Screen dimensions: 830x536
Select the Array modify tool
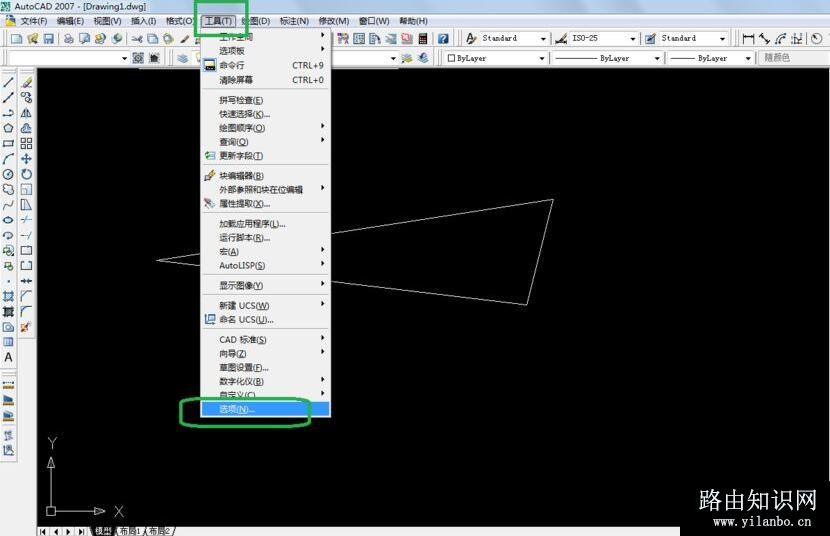[x=26, y=143]
